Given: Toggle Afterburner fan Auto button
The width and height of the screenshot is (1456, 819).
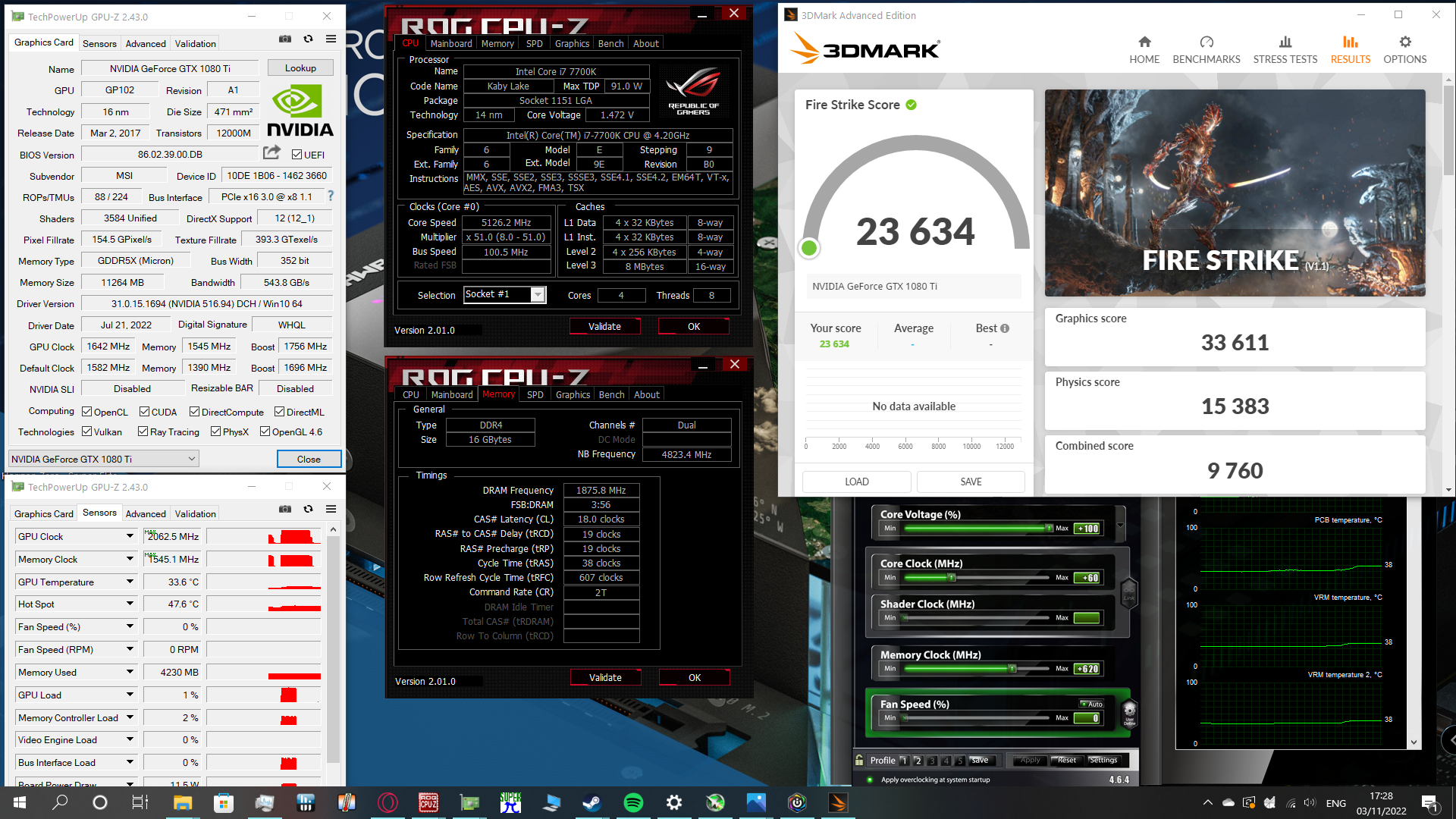Looking at the screenshot, I should pyautogui.click(x=1091, y=704).
